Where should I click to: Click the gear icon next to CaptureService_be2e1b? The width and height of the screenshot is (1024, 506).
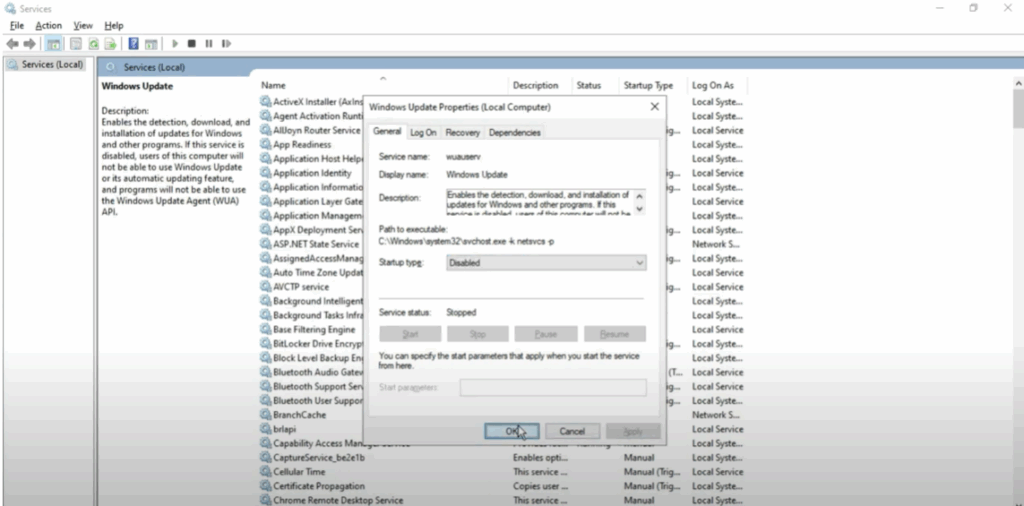tap(265, 457)
